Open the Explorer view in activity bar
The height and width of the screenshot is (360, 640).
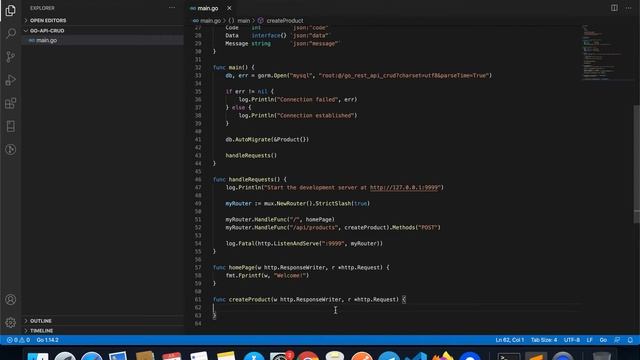[x=11, y=10]
